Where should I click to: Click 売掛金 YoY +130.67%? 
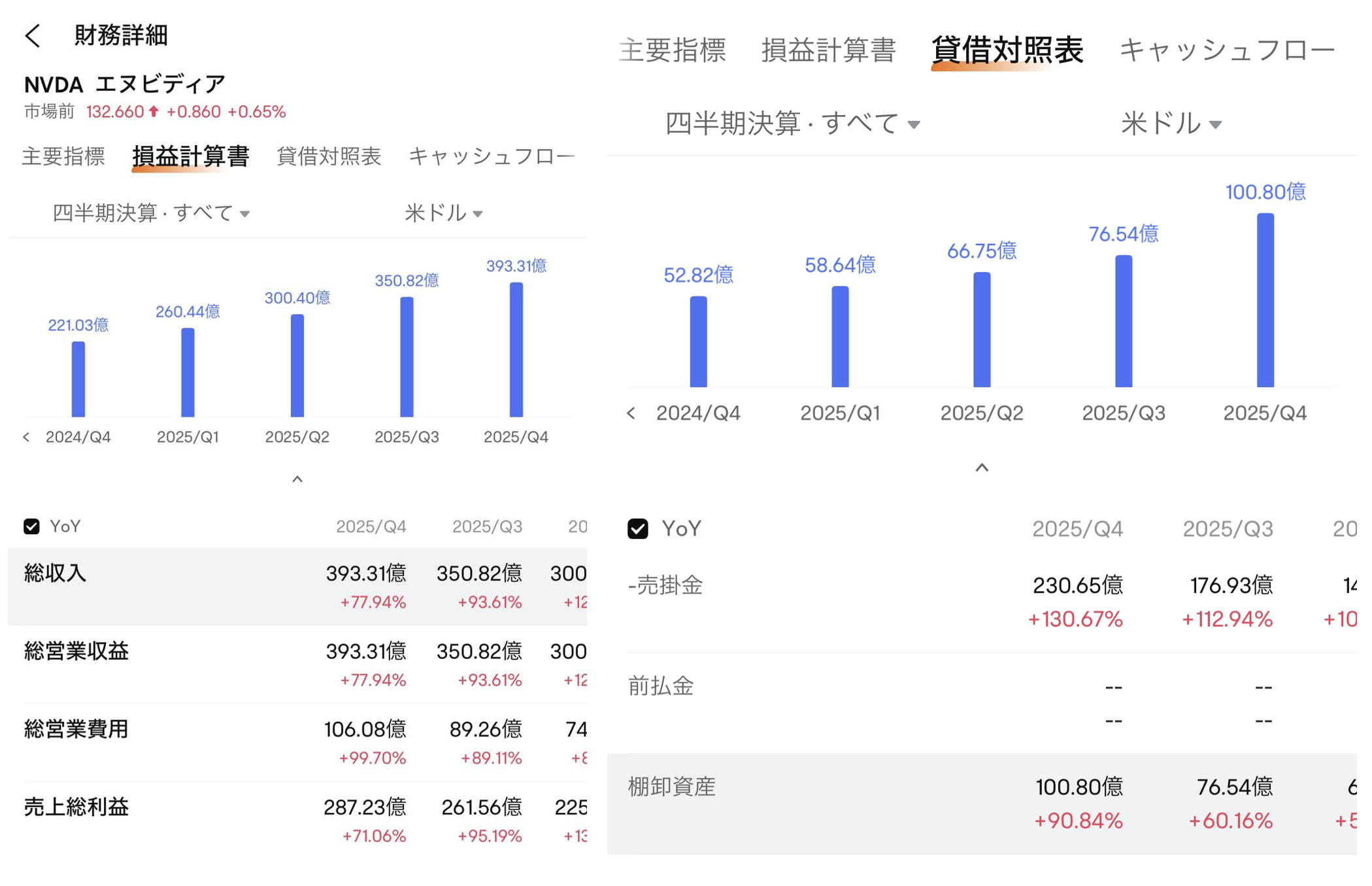[1075, 619]
